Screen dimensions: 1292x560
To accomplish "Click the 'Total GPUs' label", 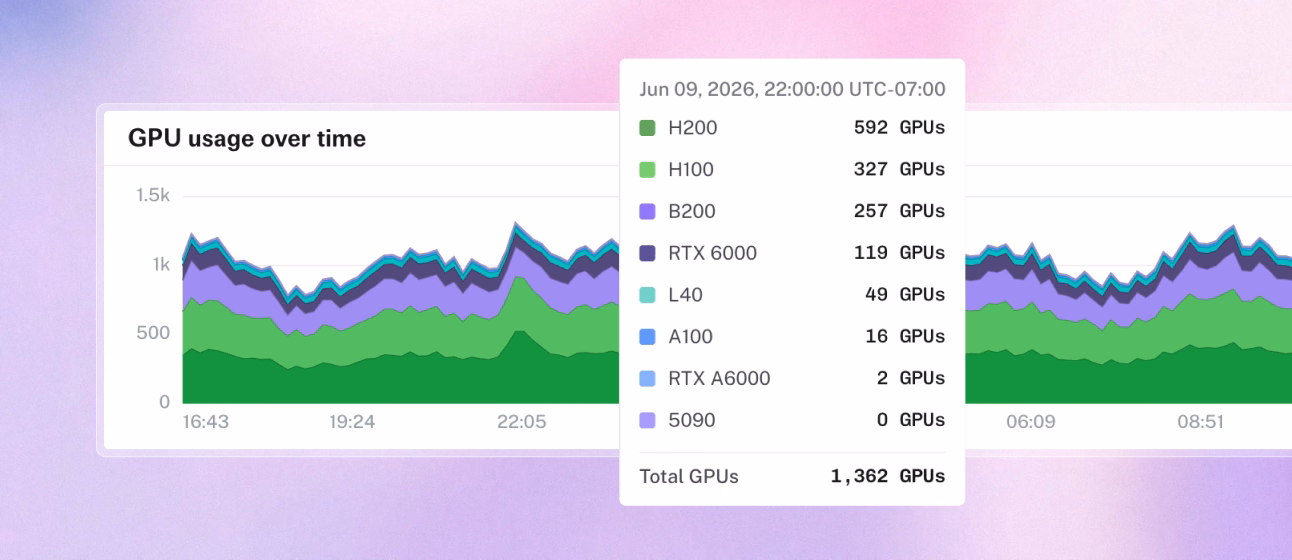I will tap(689, 477).
